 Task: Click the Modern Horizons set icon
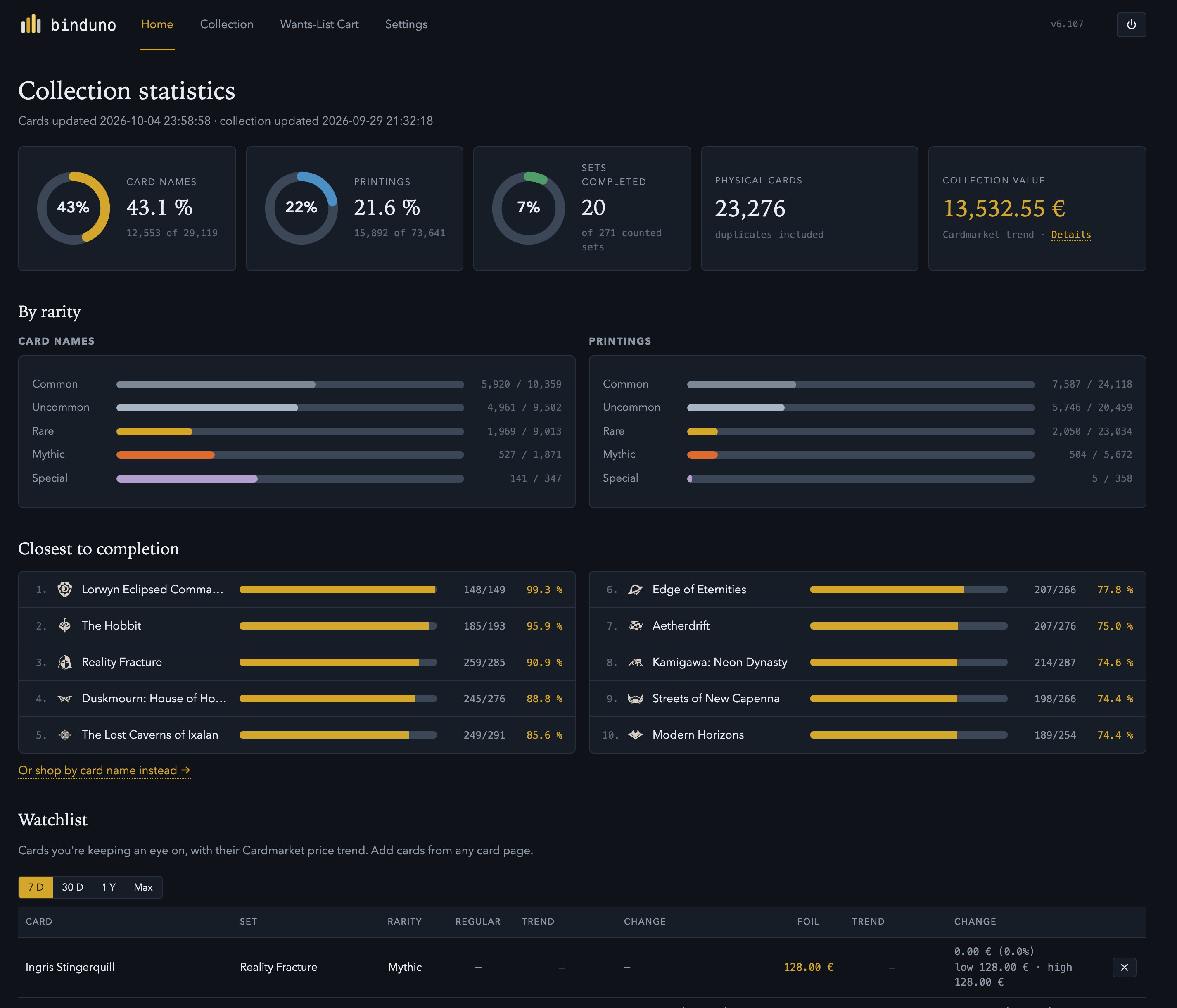pos(635,735)
